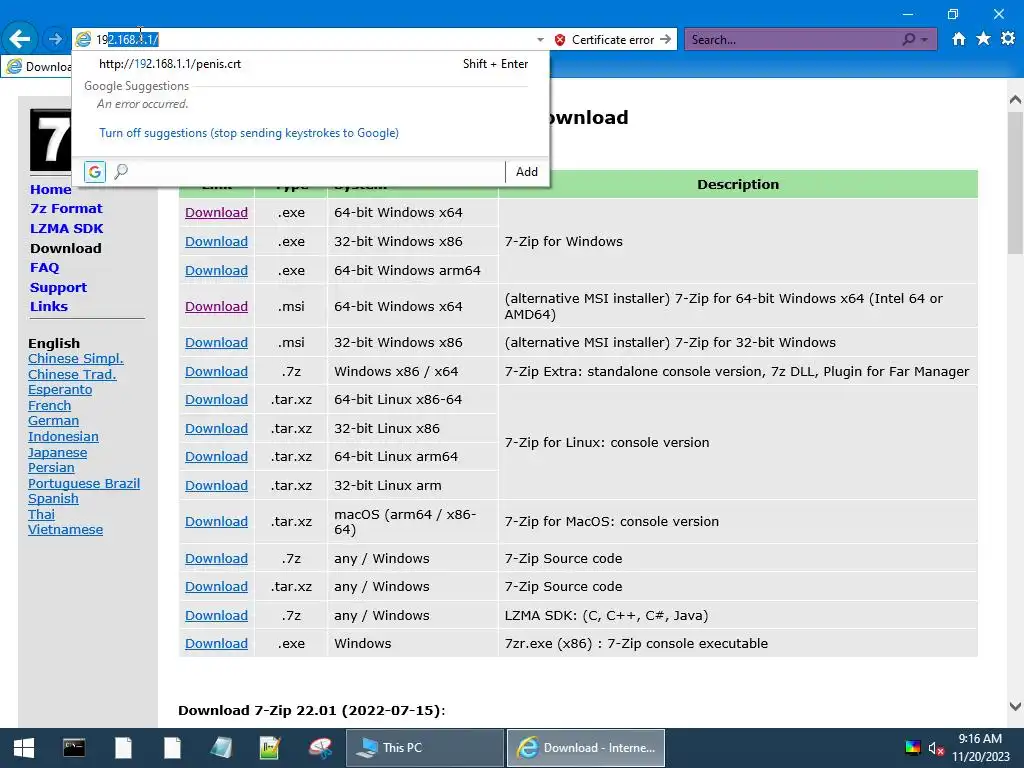Switch language to German
This screenshot has width=1024, height=768.
(x=54, y=421)
